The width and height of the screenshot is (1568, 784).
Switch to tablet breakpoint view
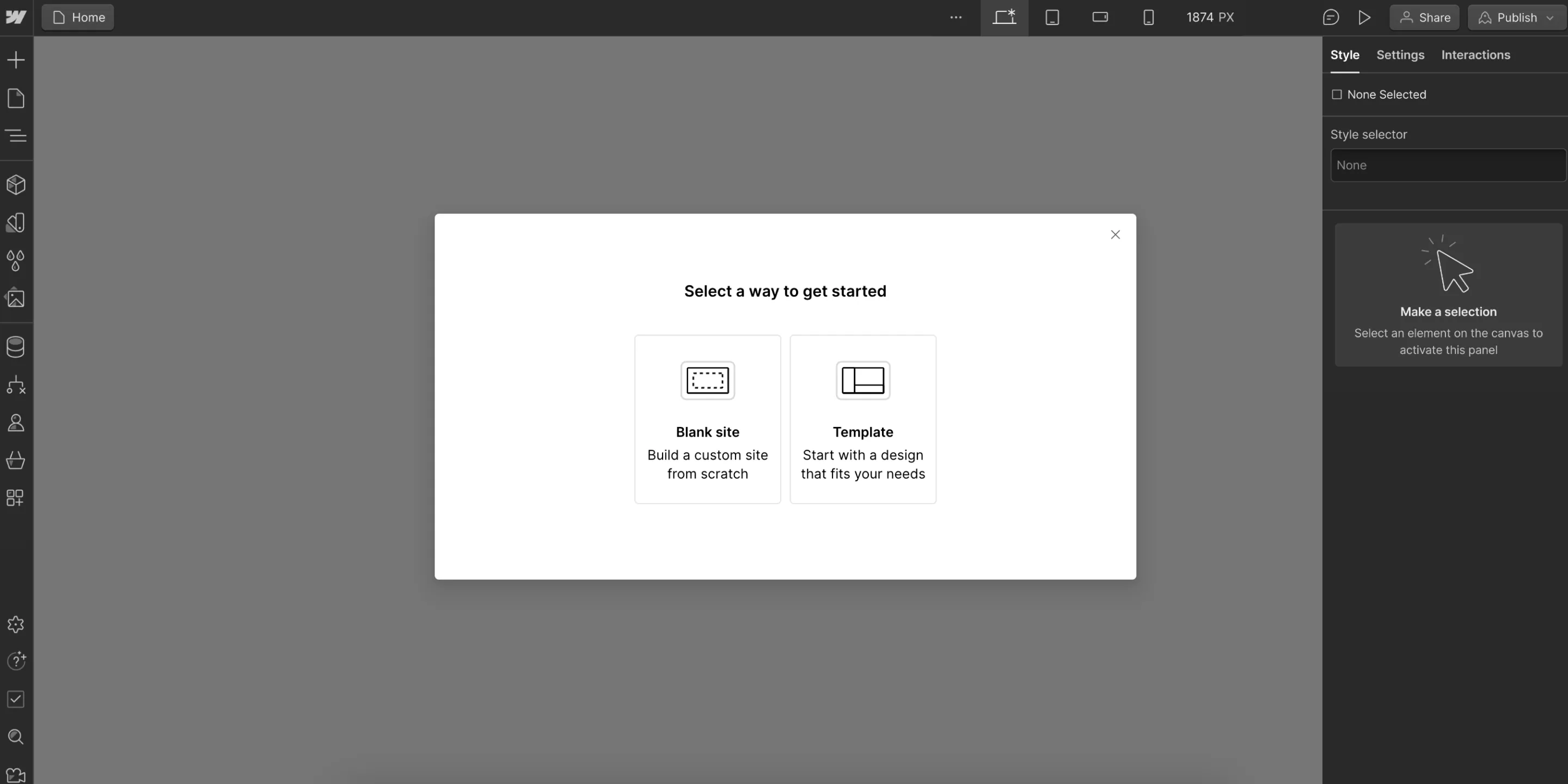click(1052, 17)
